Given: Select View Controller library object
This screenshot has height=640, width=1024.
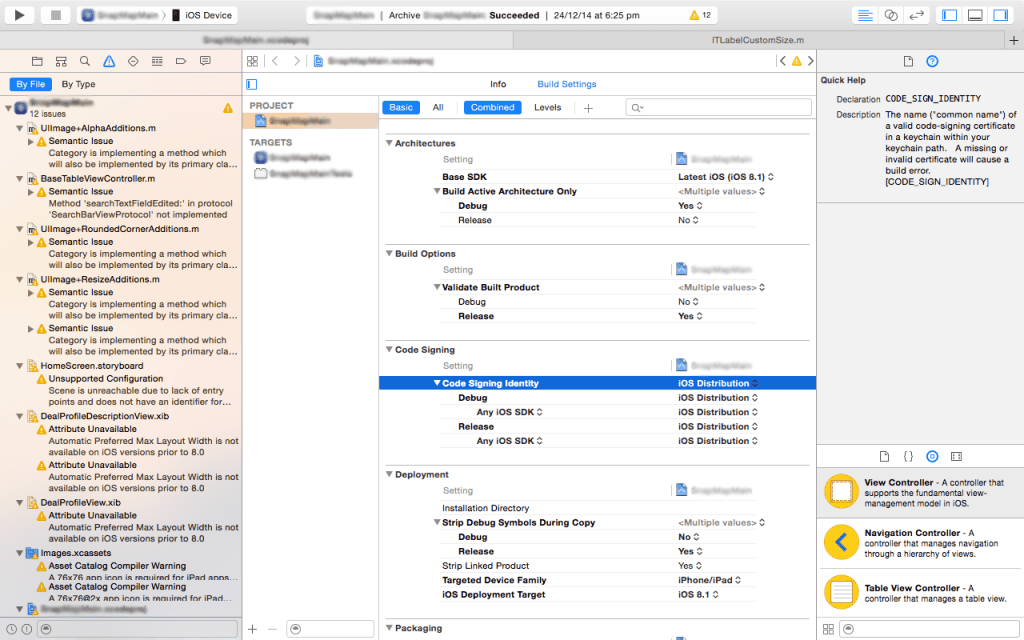Looking at the screenshot, I should click(920, 492).
